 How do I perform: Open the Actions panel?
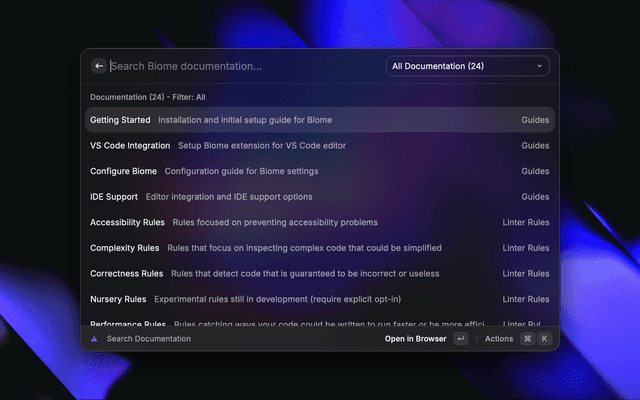[x=499, y=339]
